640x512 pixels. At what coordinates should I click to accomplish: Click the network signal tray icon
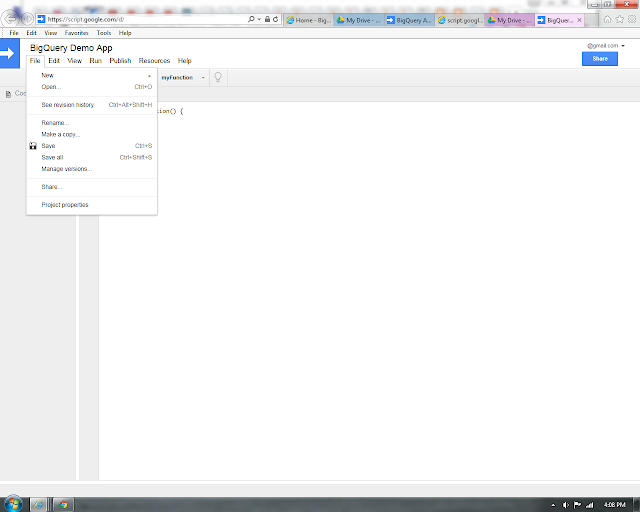589,505
